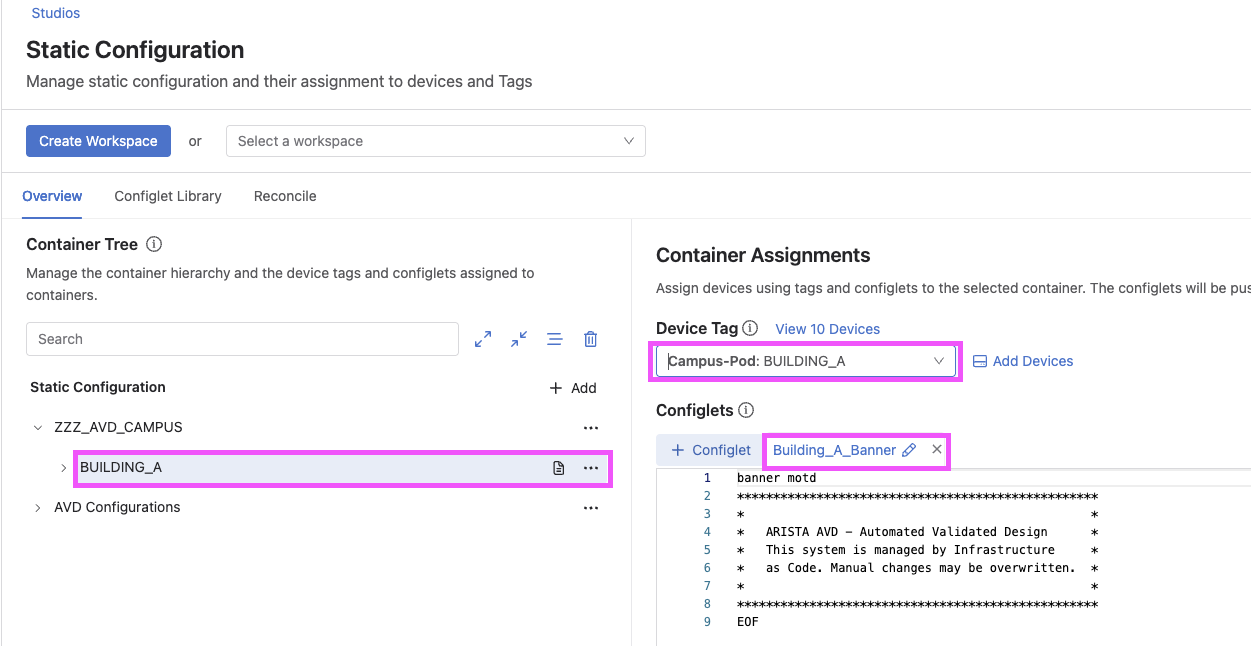Collapse the ZZZ_AVD_CAMPUS tree node

pos(38,426)
